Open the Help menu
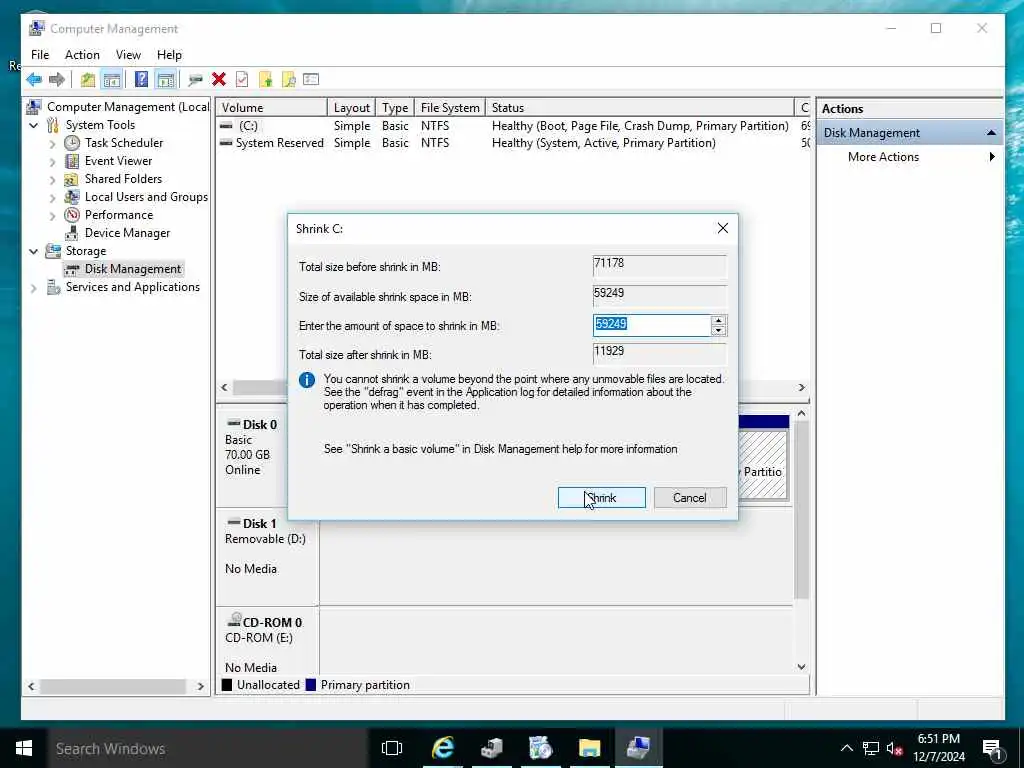Image resolution: width=1024 pixels, height=768 pixels. click(x=169, y=55)
